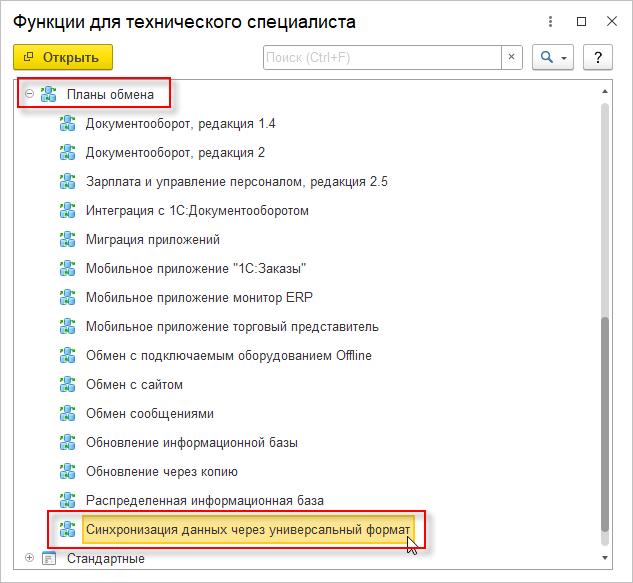Click the exchange plan icon beside "Обмен с сайтом"

(68, 385)
